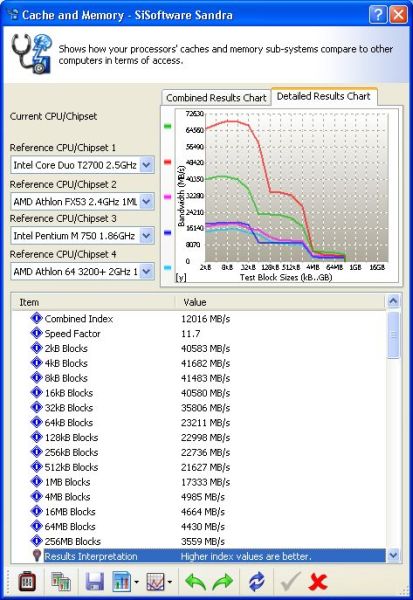Select the 4kB Blocks row
This screenshot has height=600, width=413.
198,363
